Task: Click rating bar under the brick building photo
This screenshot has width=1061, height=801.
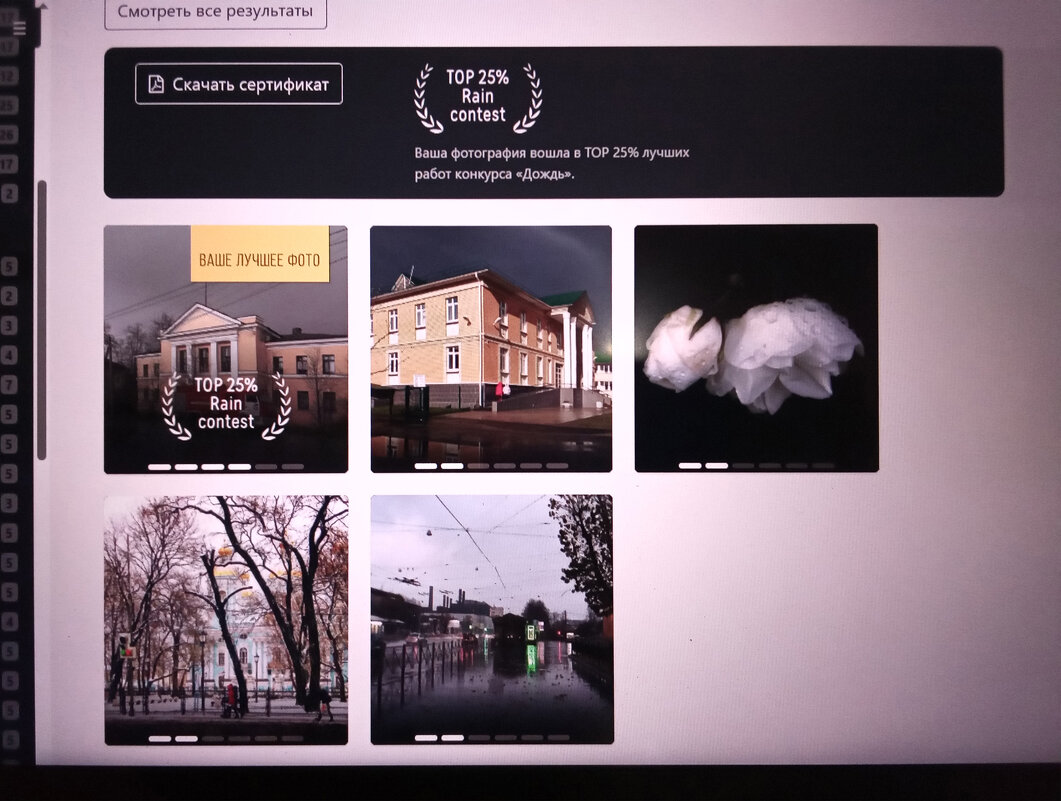Action: pos(491,465)
